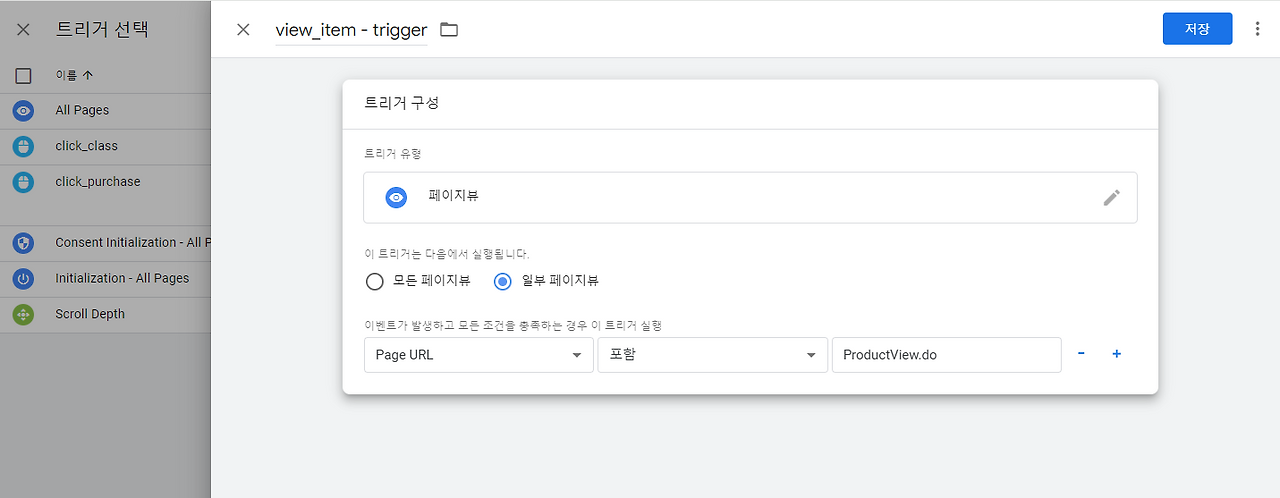1280x498 pixels.
Task: Open the three-dot more options menu
Action: (x=1258, y=29)
